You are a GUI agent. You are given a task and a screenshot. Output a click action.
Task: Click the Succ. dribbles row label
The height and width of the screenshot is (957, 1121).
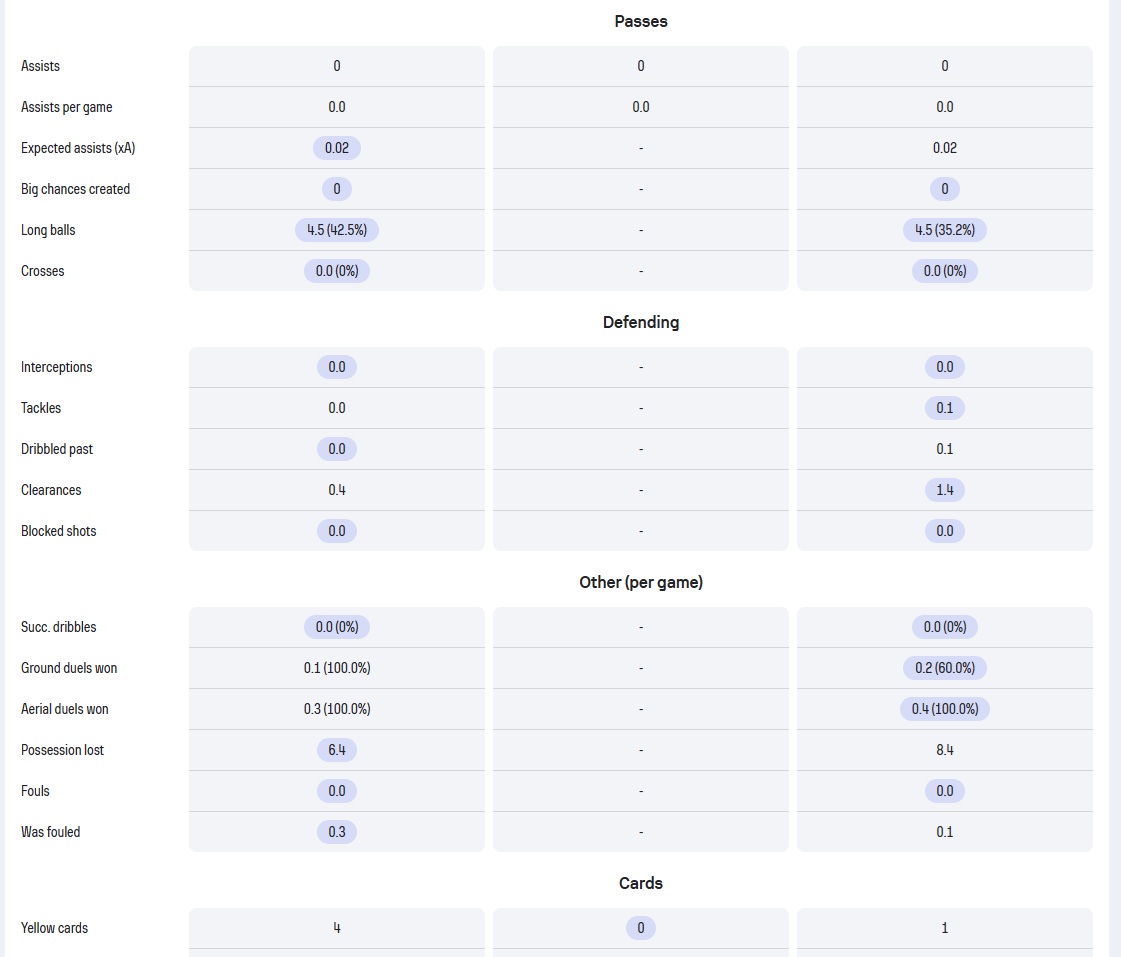tap(59, 627)
